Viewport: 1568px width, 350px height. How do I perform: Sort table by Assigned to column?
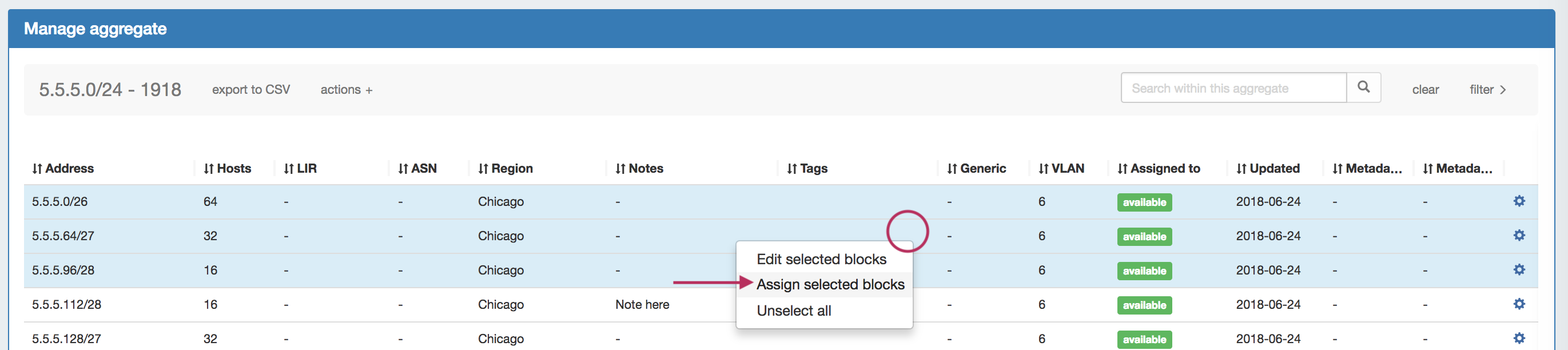coord(1159,169)
